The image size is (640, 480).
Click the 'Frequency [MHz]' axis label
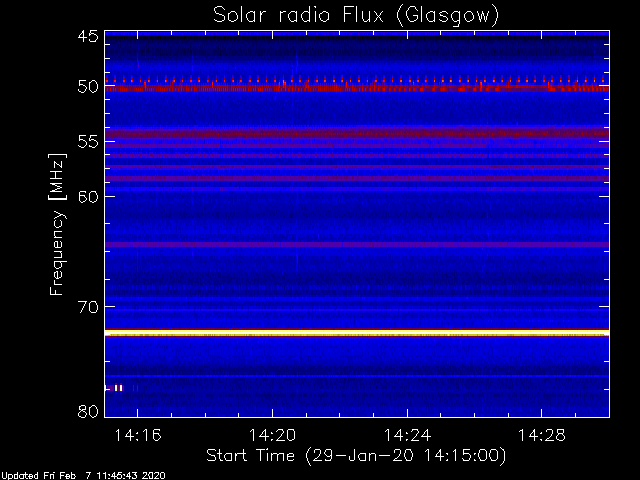tap(57, 224)
